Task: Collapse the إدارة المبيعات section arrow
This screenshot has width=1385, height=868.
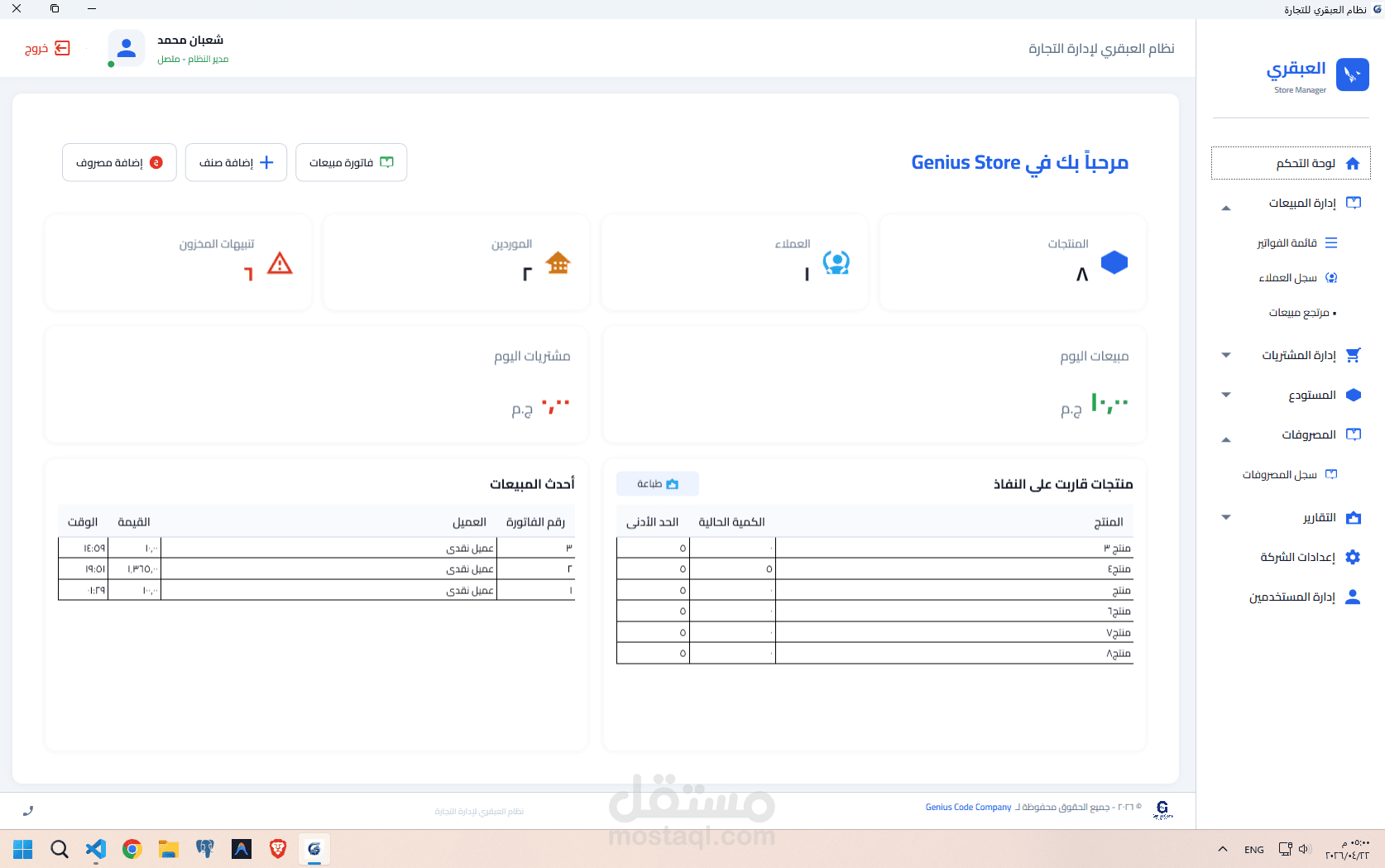Action: pos(1226,208)
